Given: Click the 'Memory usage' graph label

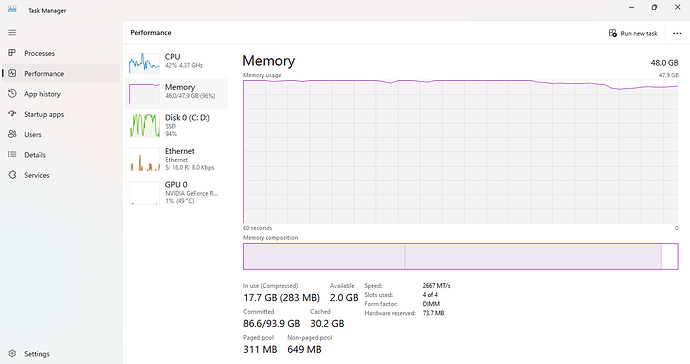Looking at the screenshot, I should [262, 75].
